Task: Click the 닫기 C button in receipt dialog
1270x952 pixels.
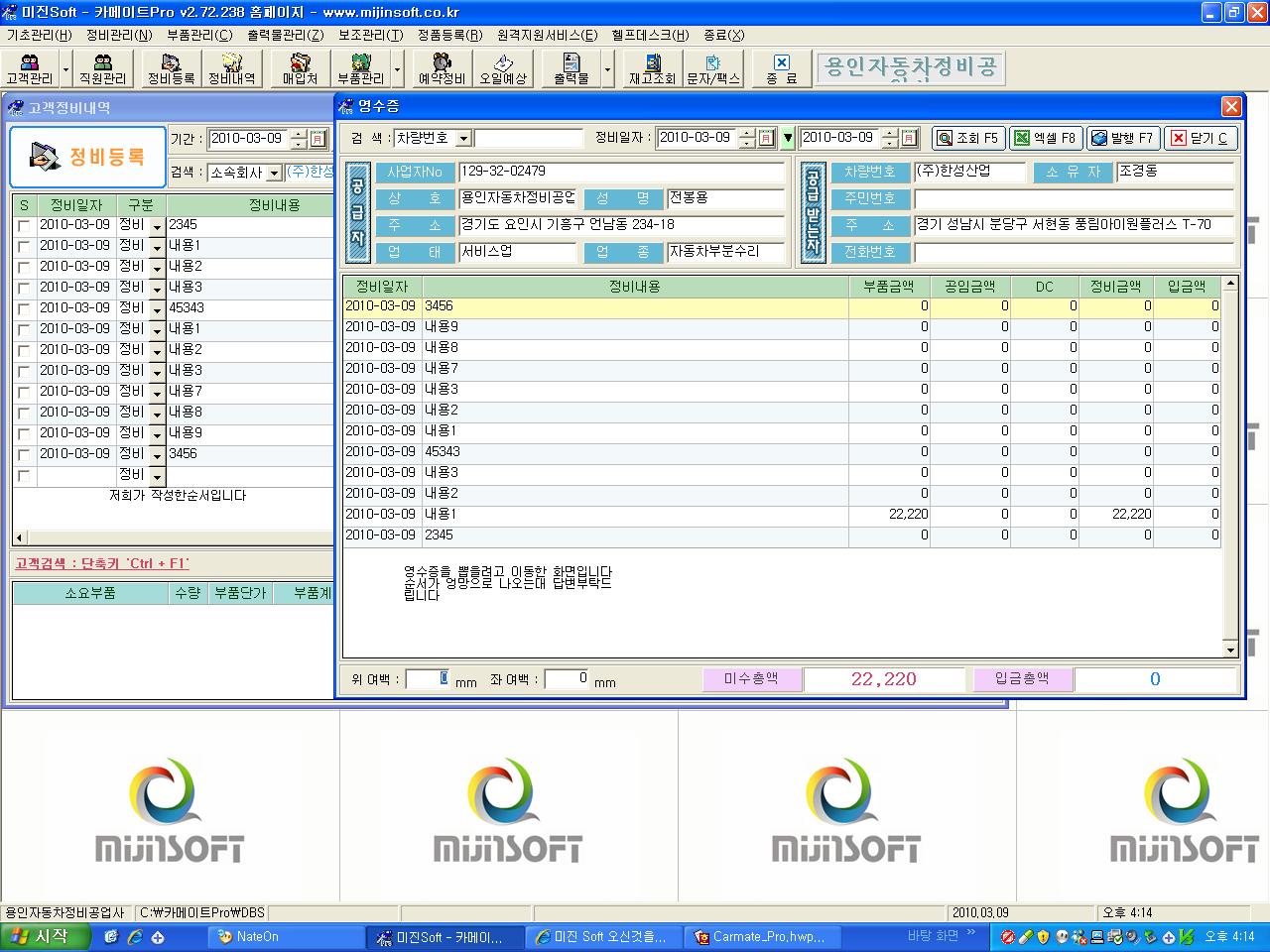Action: pos(1201,138)
